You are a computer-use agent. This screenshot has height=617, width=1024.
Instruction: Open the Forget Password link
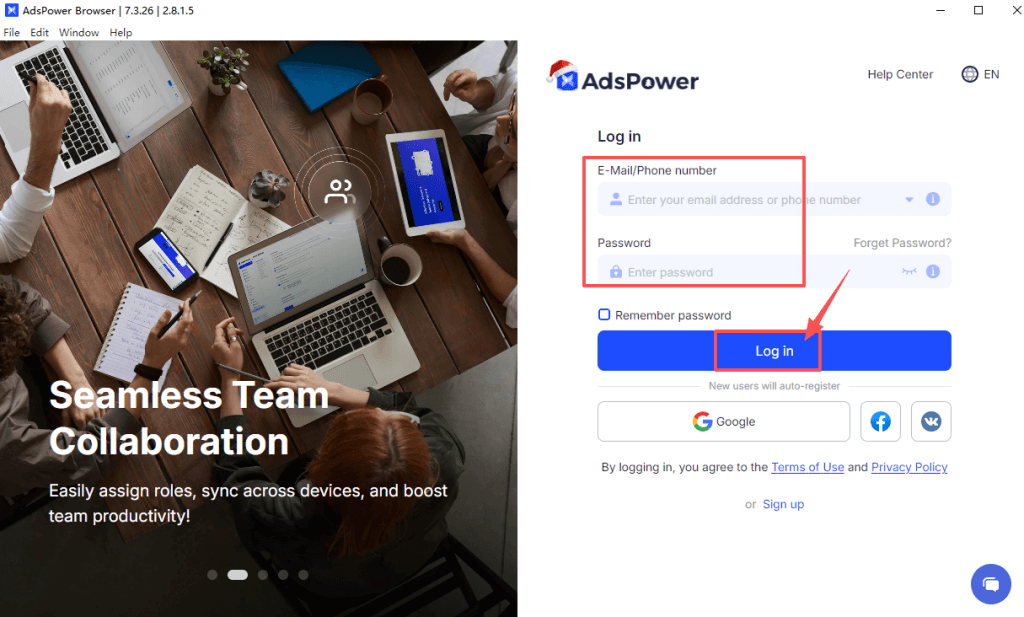coord(902,243)
